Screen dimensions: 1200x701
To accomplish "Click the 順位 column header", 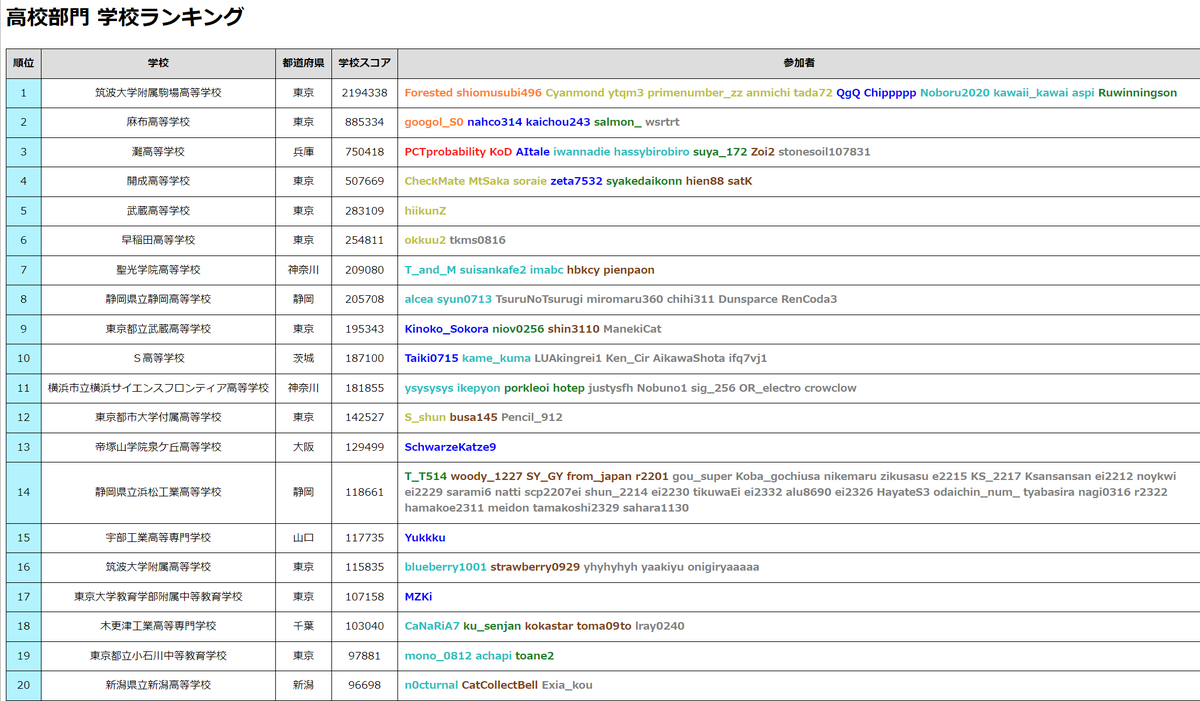I will click(x=22, y=63).
